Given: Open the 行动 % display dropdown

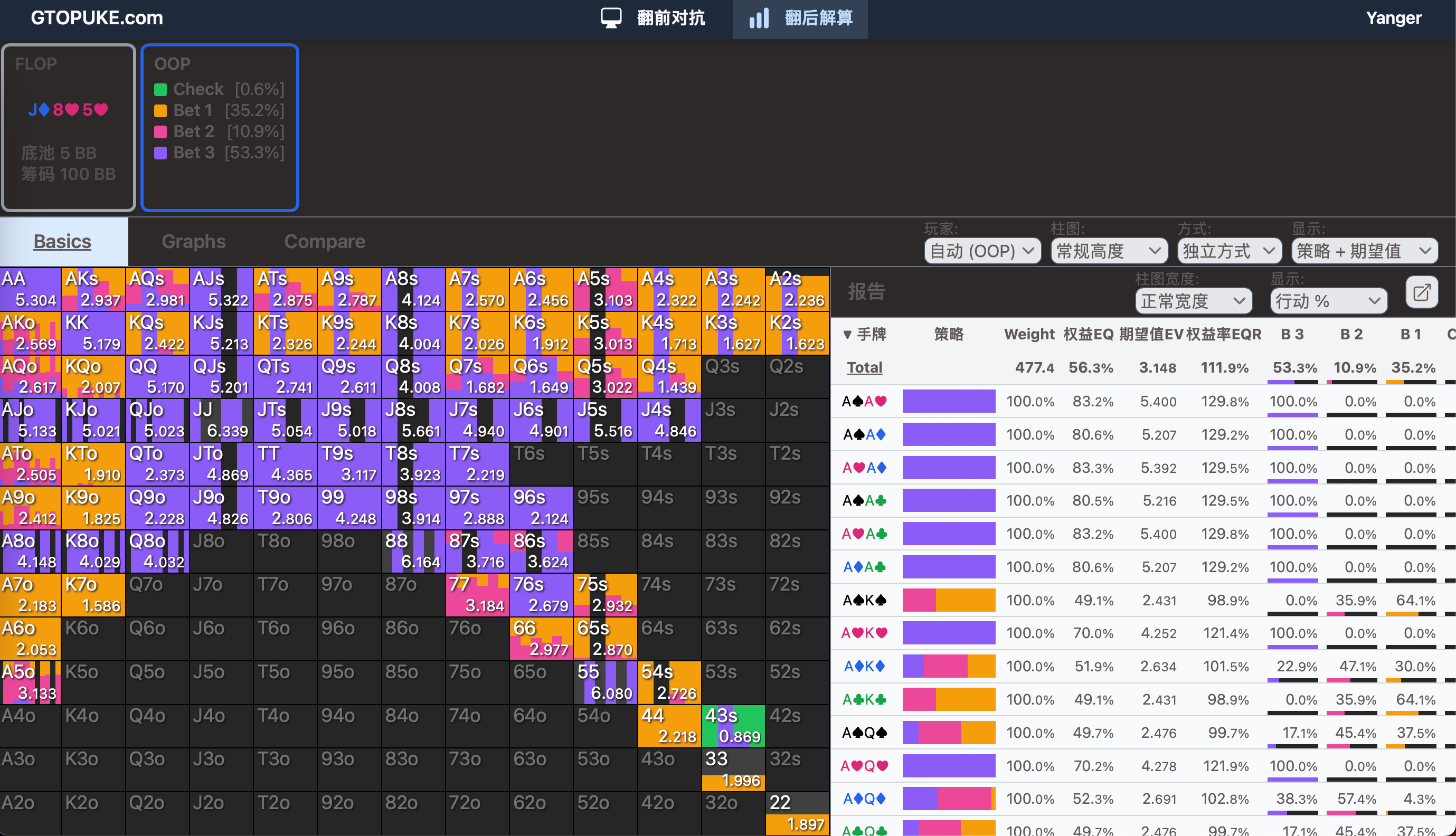Looking at the screenshot, I should click(x=1329, y=301).
